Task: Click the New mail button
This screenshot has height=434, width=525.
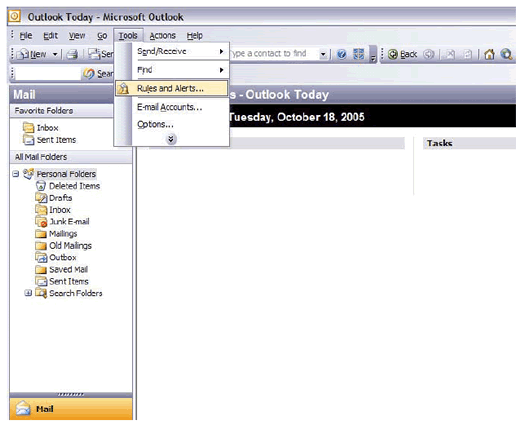Action: 32,54
